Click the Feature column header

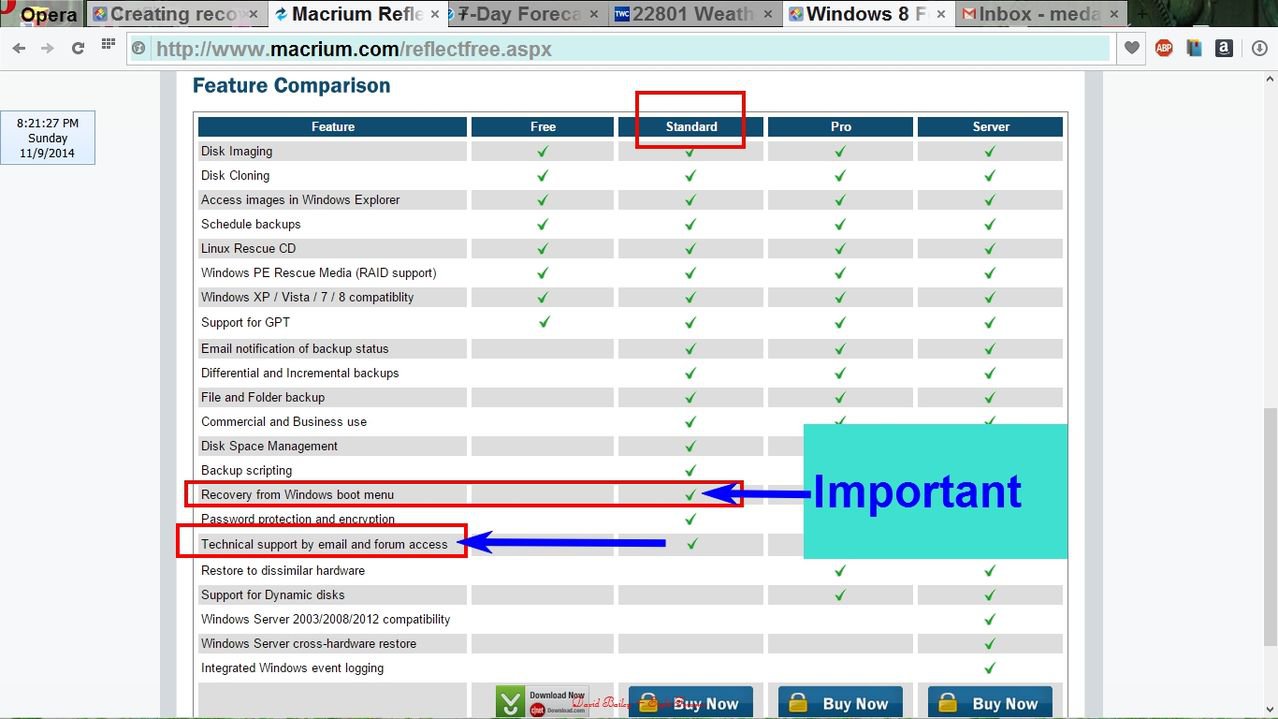(333, 127)
